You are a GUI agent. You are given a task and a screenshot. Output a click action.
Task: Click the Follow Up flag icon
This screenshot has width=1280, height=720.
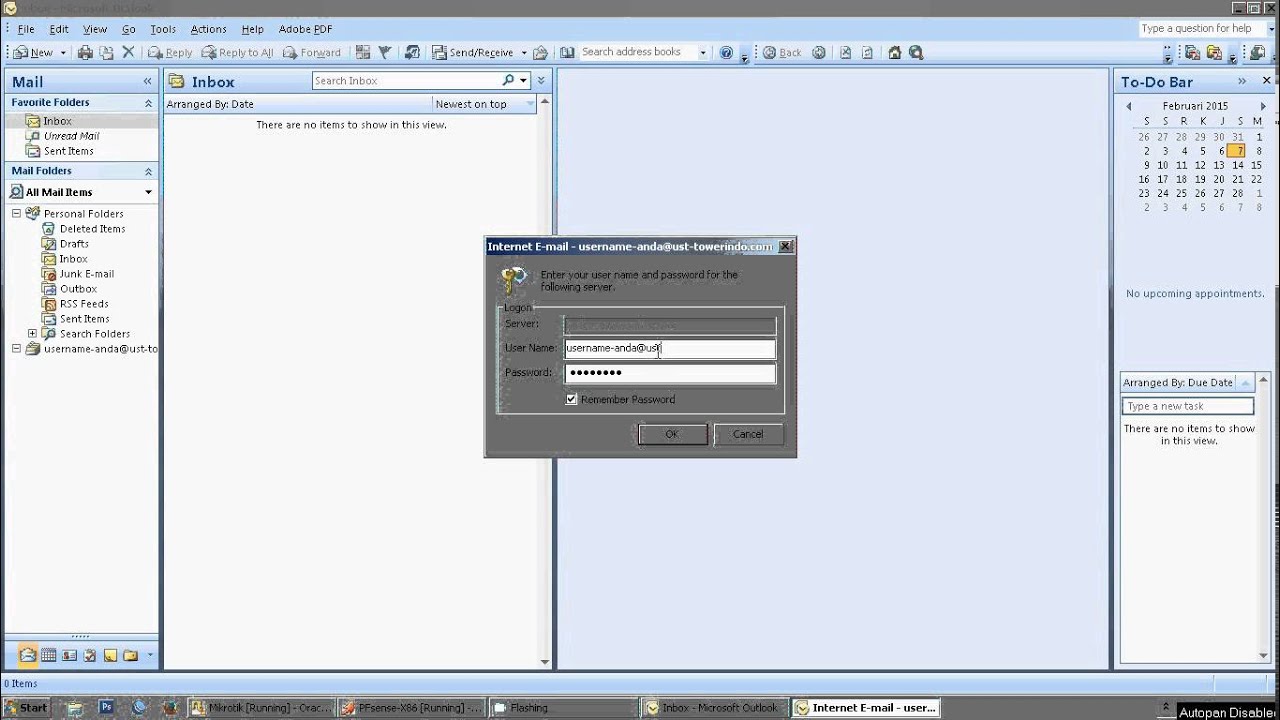[383, 53]
